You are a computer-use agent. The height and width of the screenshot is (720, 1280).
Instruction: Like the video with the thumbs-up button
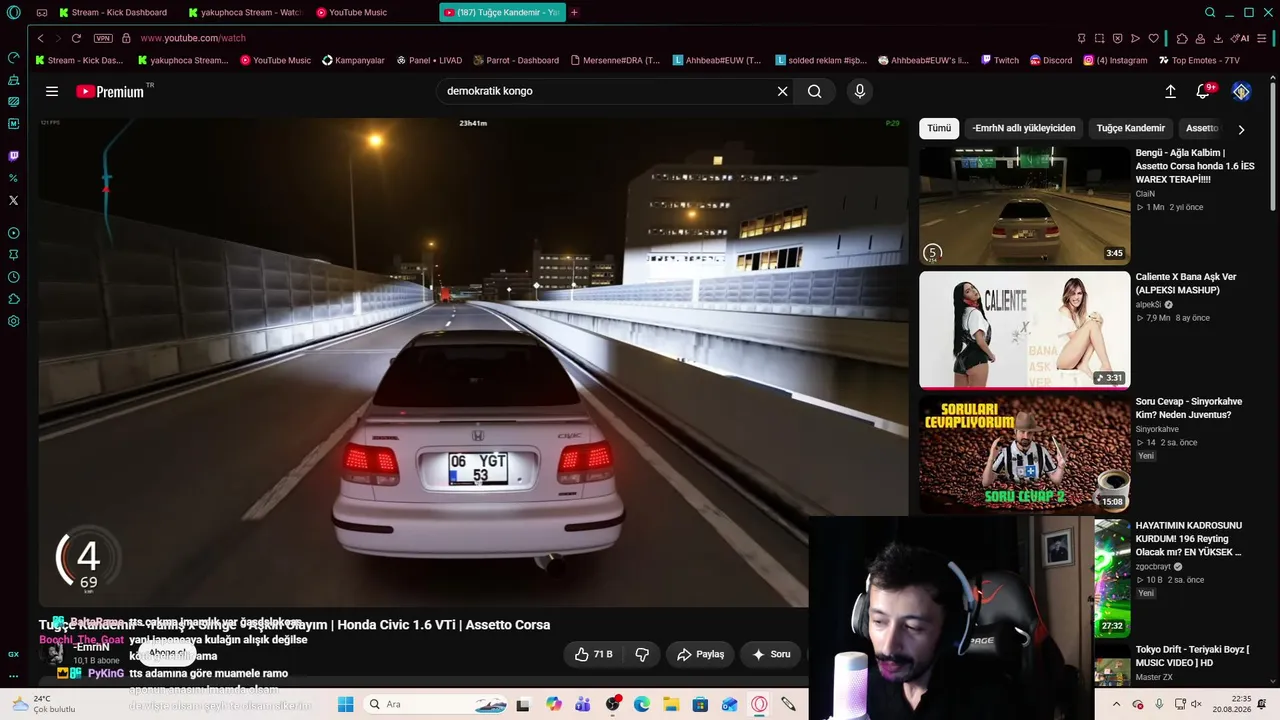(x=594, y=654)
